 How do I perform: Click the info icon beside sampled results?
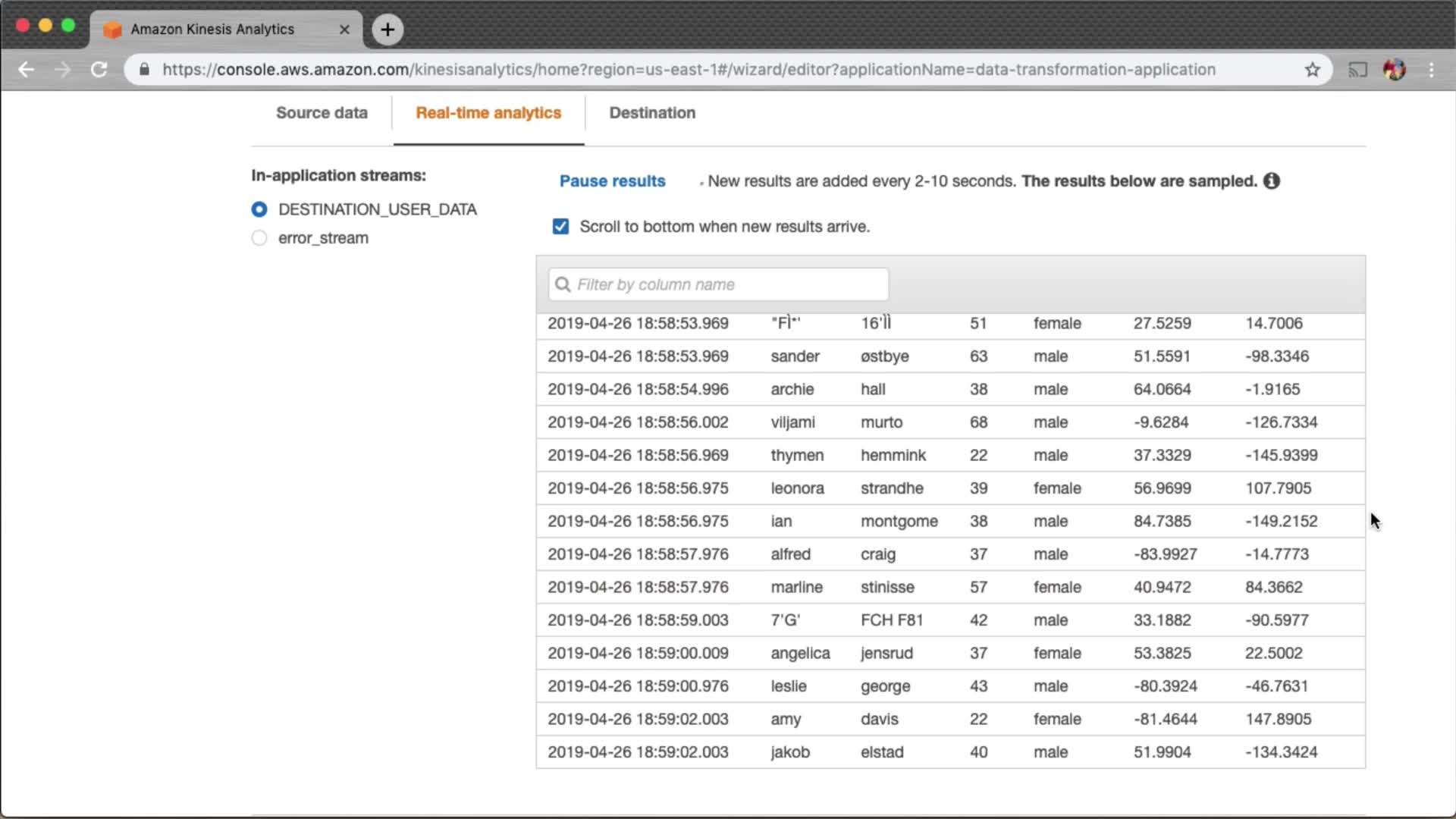tap(1272, 181)
